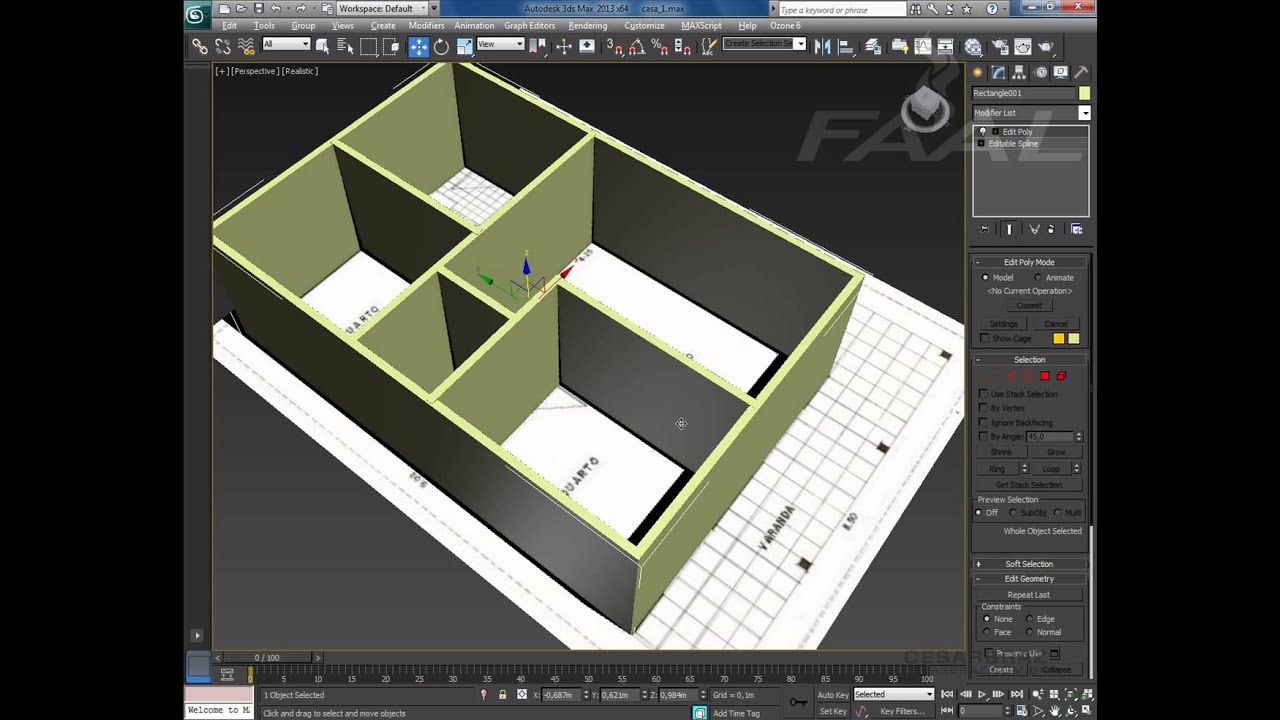Click the object color swatch beside Rectangle001
The image size is (1280, 720).
[x=1084, y=93]
